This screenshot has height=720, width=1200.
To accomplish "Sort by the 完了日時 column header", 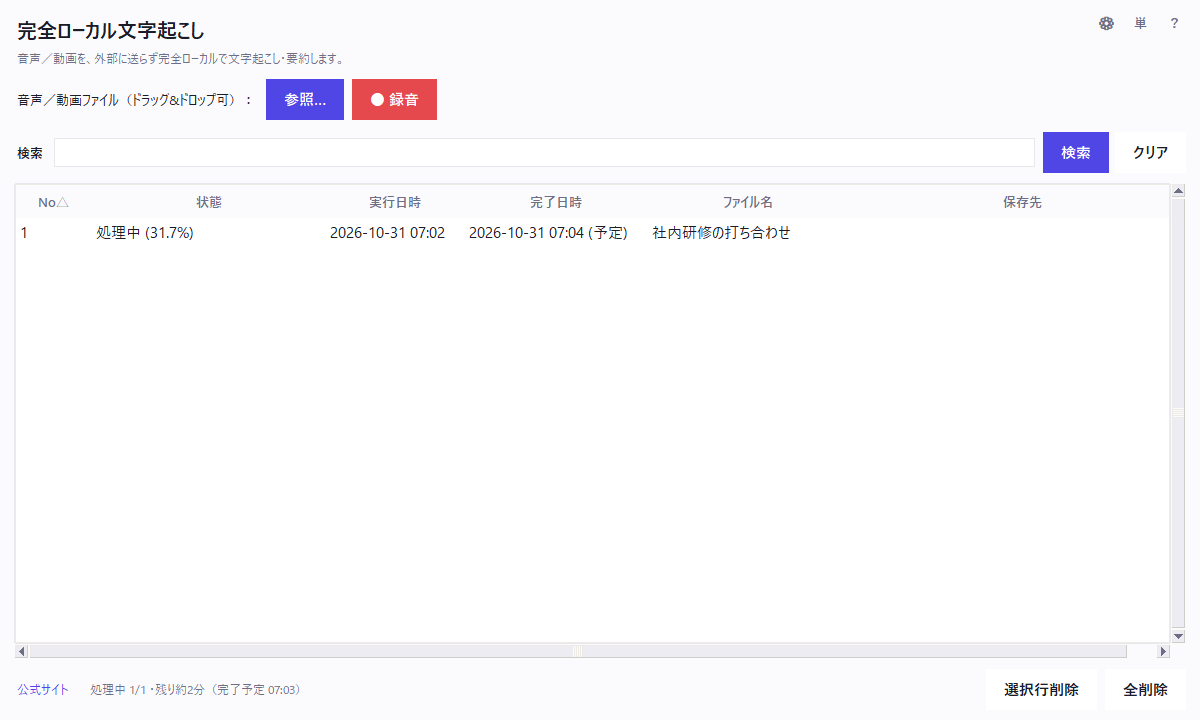I will click(556, 202).
